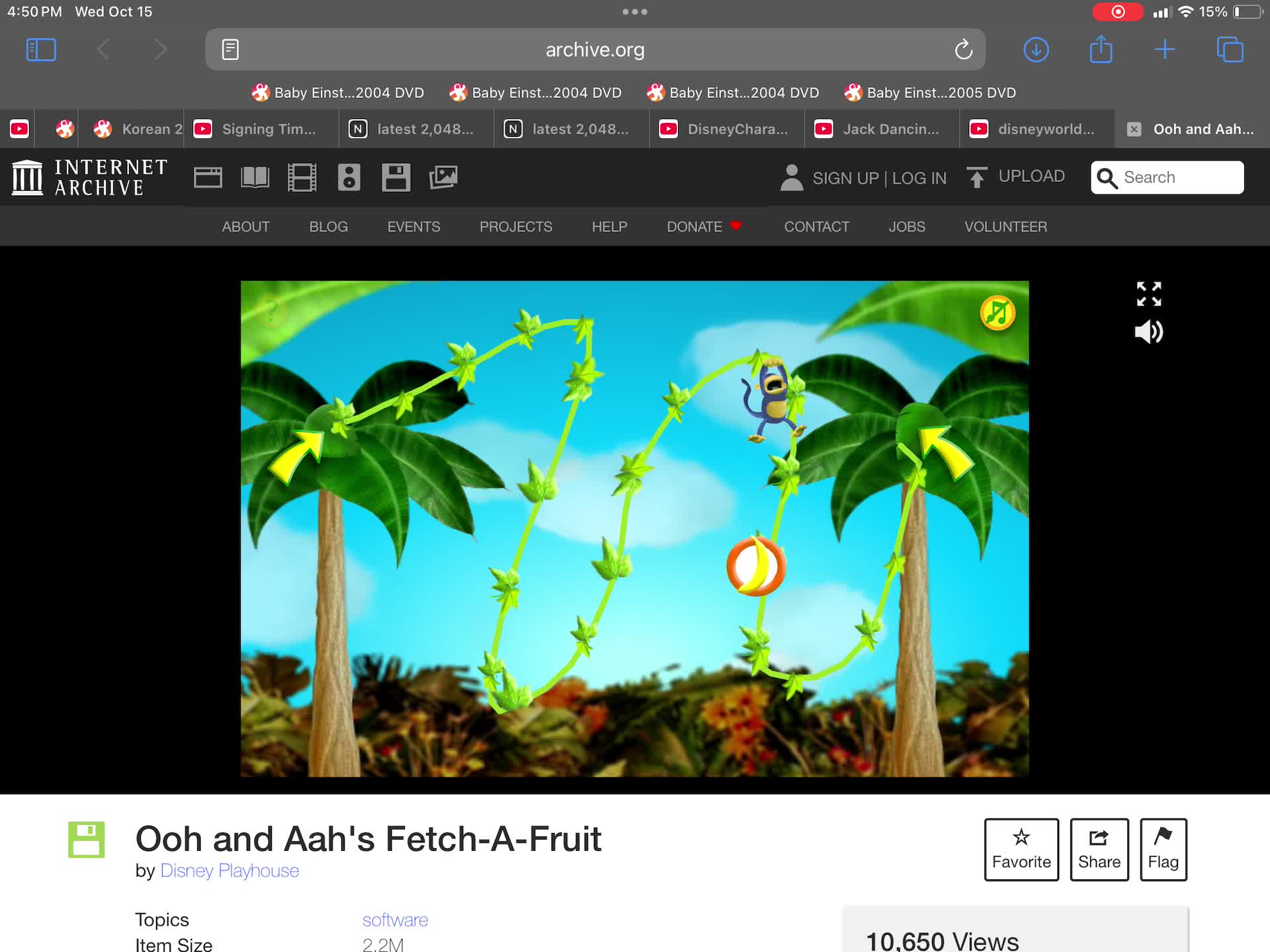1270x952 pixels.
Task: Open the Audio speaker icon
Action: click(x=349, y=177)
